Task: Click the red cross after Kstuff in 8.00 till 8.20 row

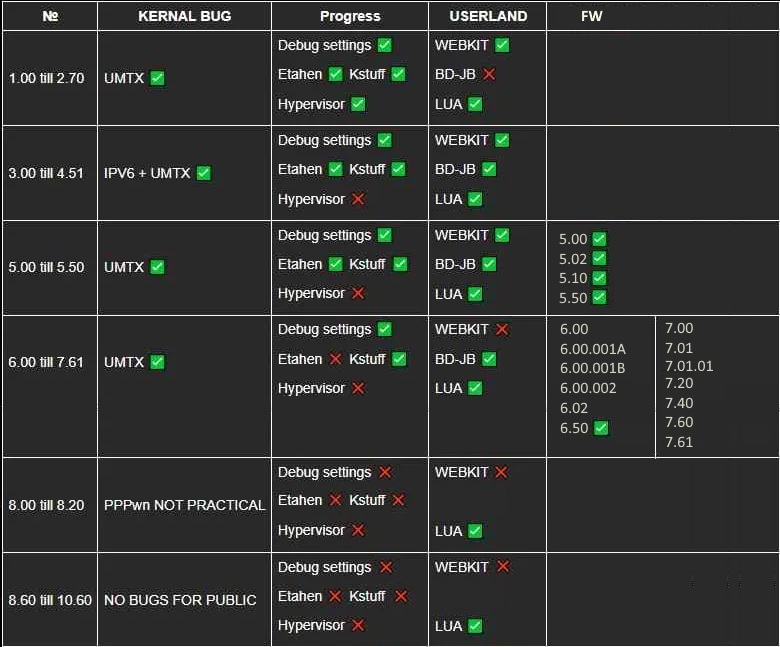Action: click(398, 500)
